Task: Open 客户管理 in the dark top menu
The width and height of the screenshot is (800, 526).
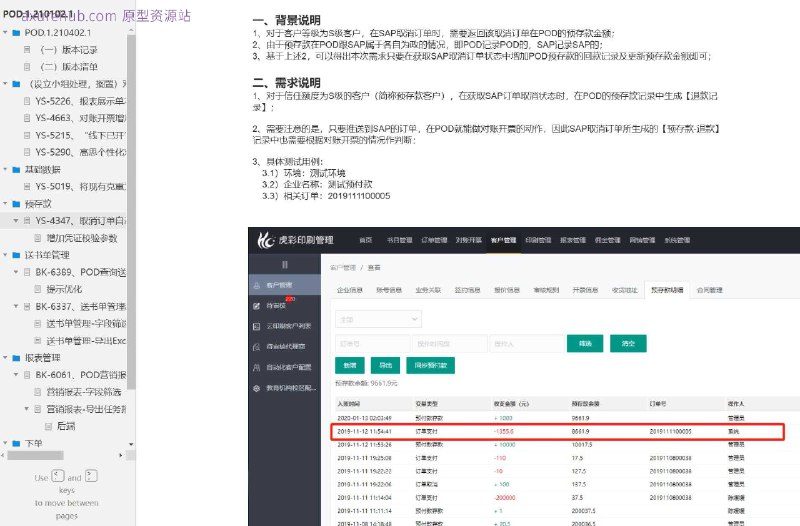Action: [504, 240]
